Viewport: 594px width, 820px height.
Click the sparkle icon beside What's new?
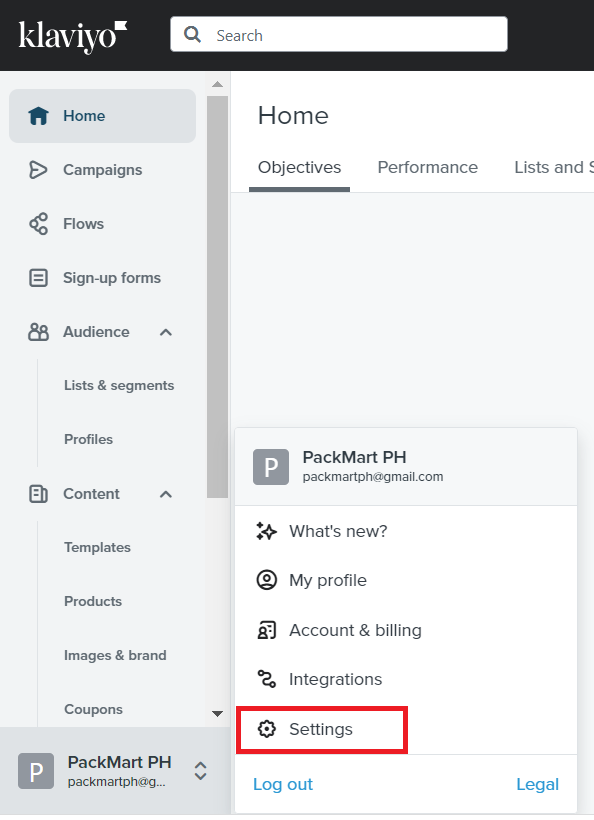point(266,531)
